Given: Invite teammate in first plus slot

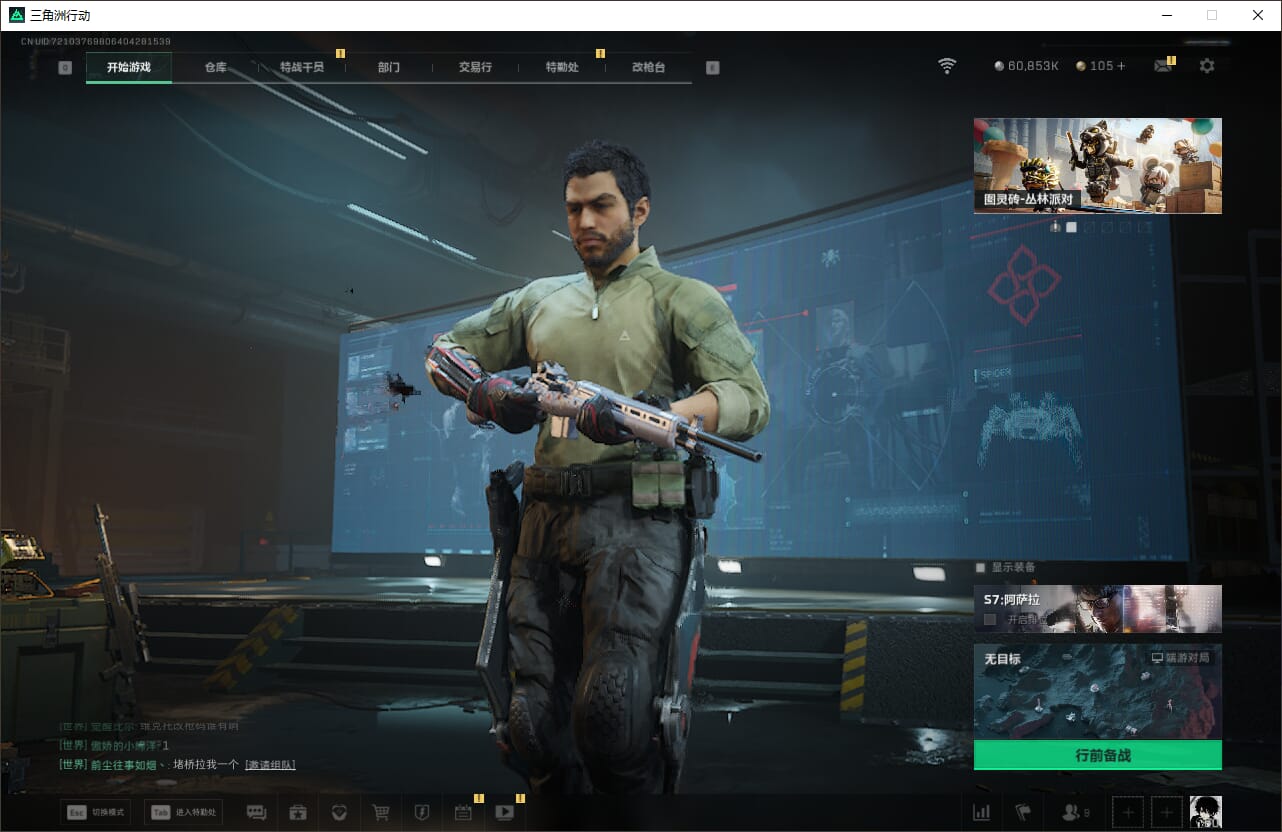Looking at the screenshot, I should tap(1128, 813).
